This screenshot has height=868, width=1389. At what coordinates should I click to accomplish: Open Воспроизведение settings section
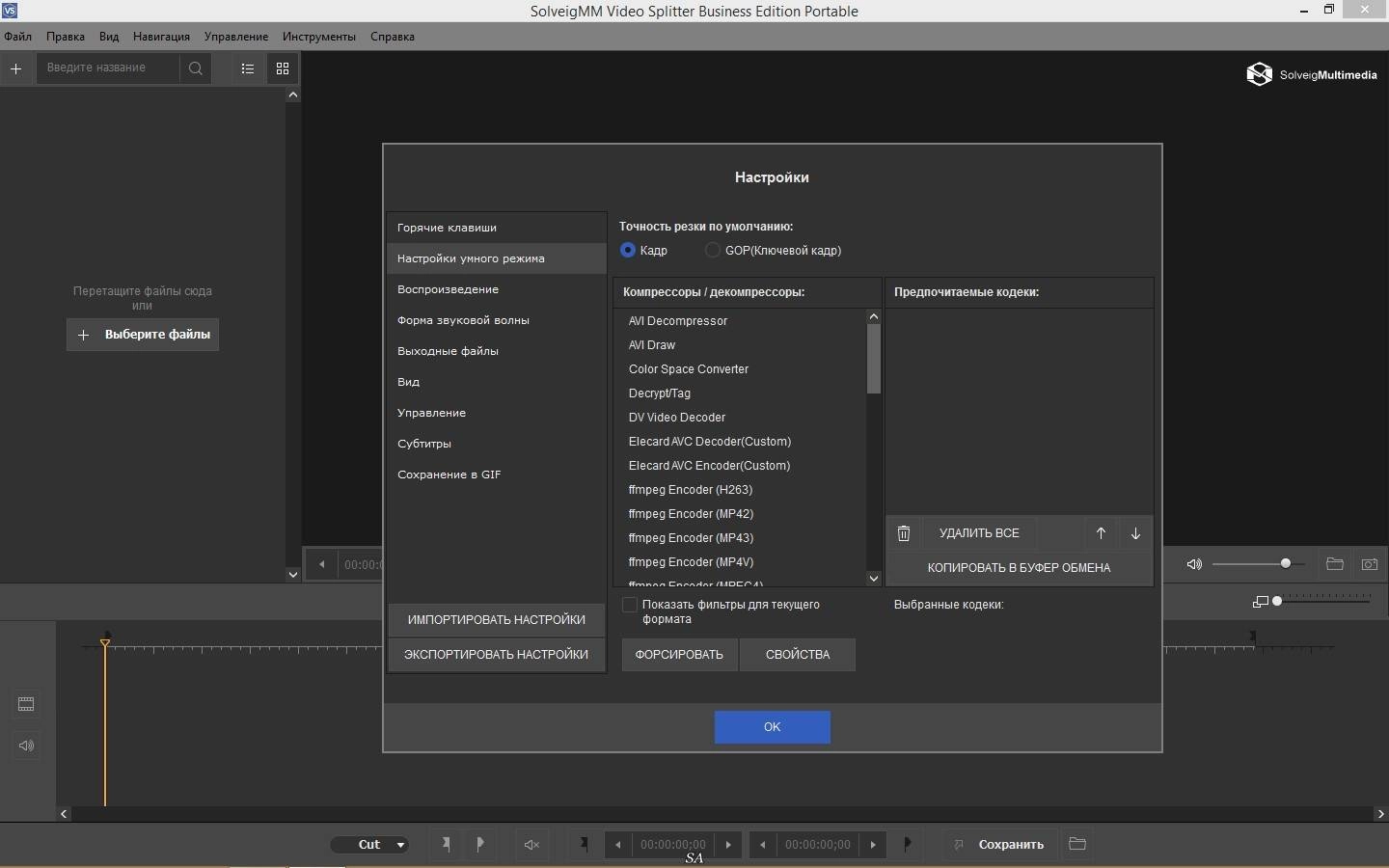coord(496,289)
